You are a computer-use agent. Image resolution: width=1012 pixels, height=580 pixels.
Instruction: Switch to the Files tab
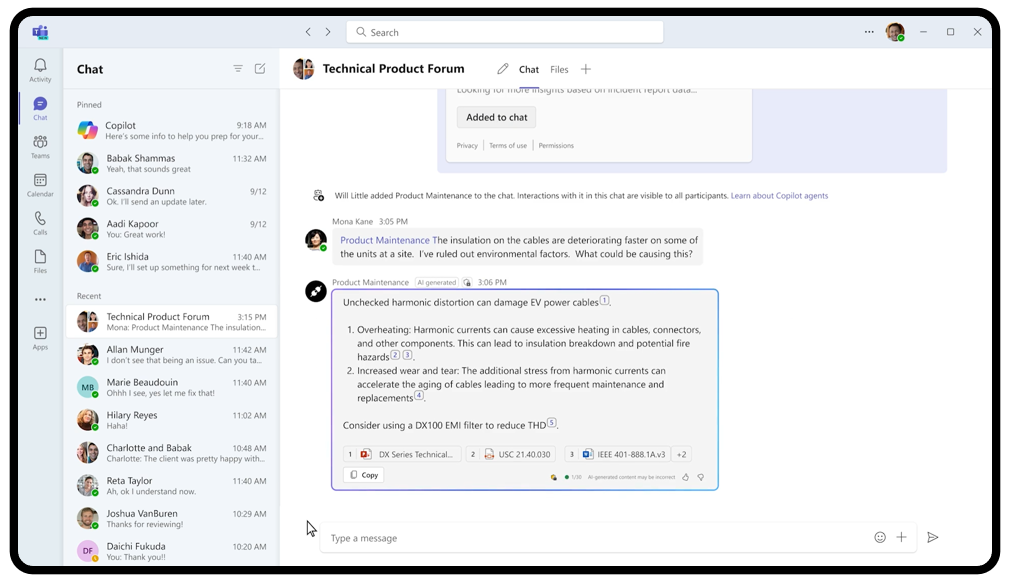coord(559,69)
